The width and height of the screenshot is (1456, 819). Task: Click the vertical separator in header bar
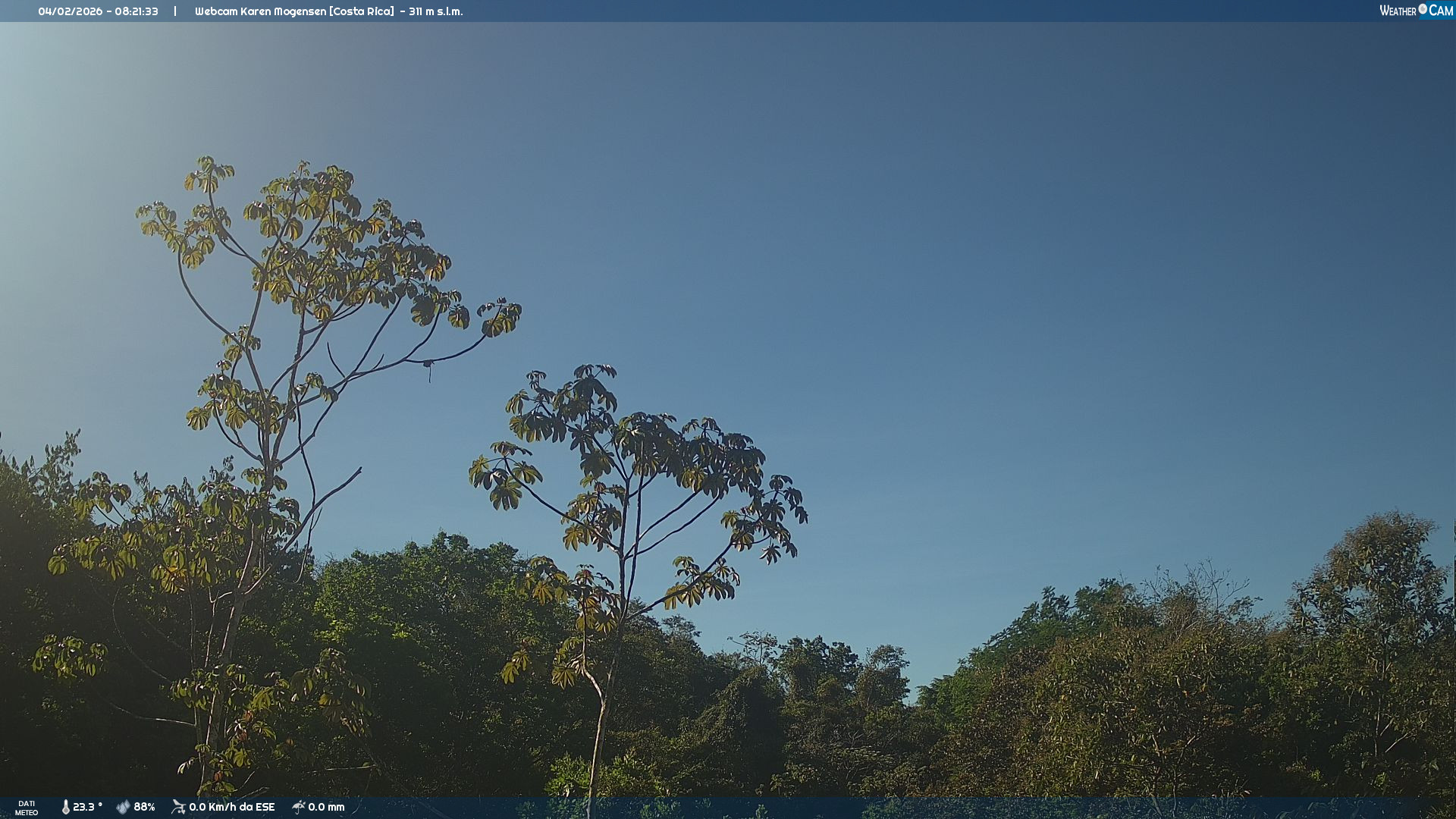(x=175, y=11)
